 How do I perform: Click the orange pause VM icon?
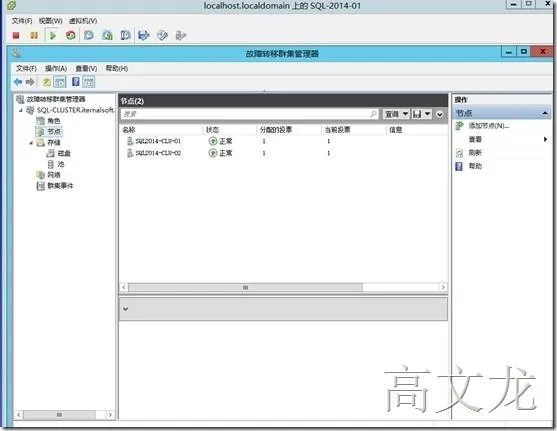coord(34,35)
